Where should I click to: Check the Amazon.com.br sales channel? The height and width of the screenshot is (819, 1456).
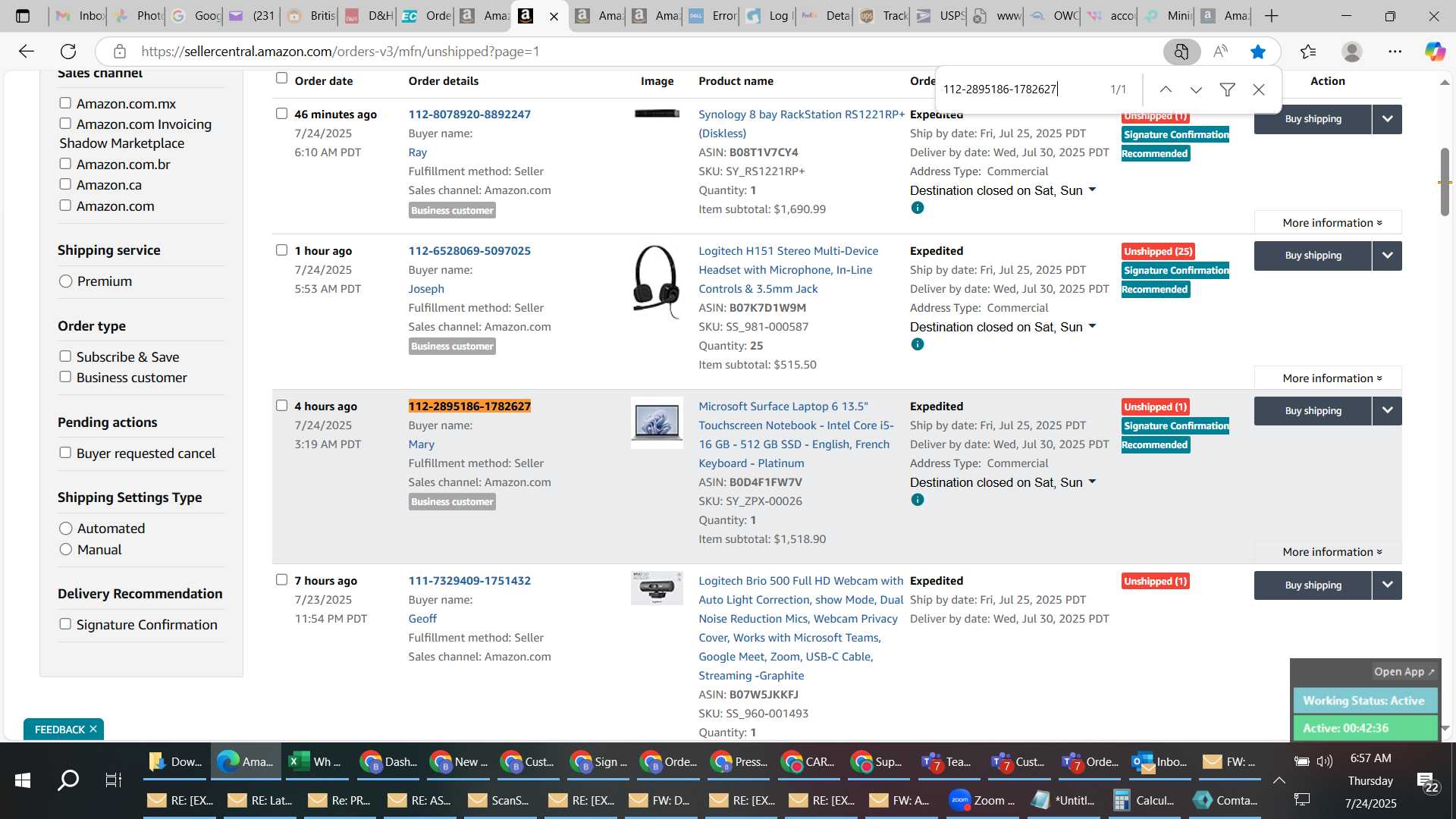point(65,164)
